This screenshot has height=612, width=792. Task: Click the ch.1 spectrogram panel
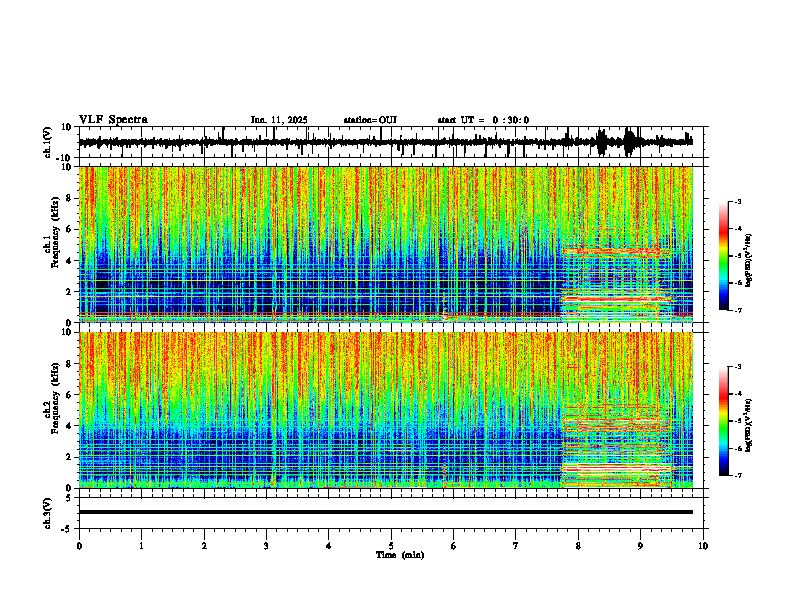coord(391,244)
